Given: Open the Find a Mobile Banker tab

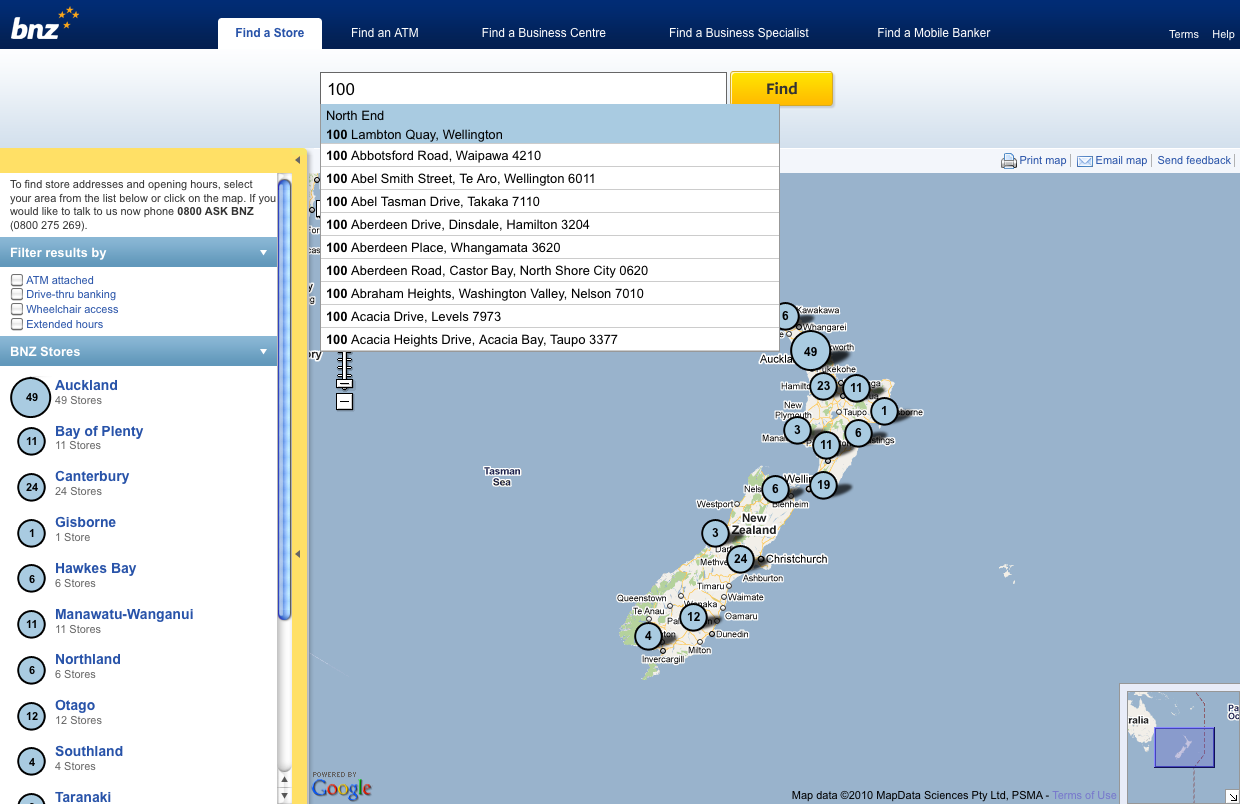Looking at the screenshot, I should (x=934, y=33).
